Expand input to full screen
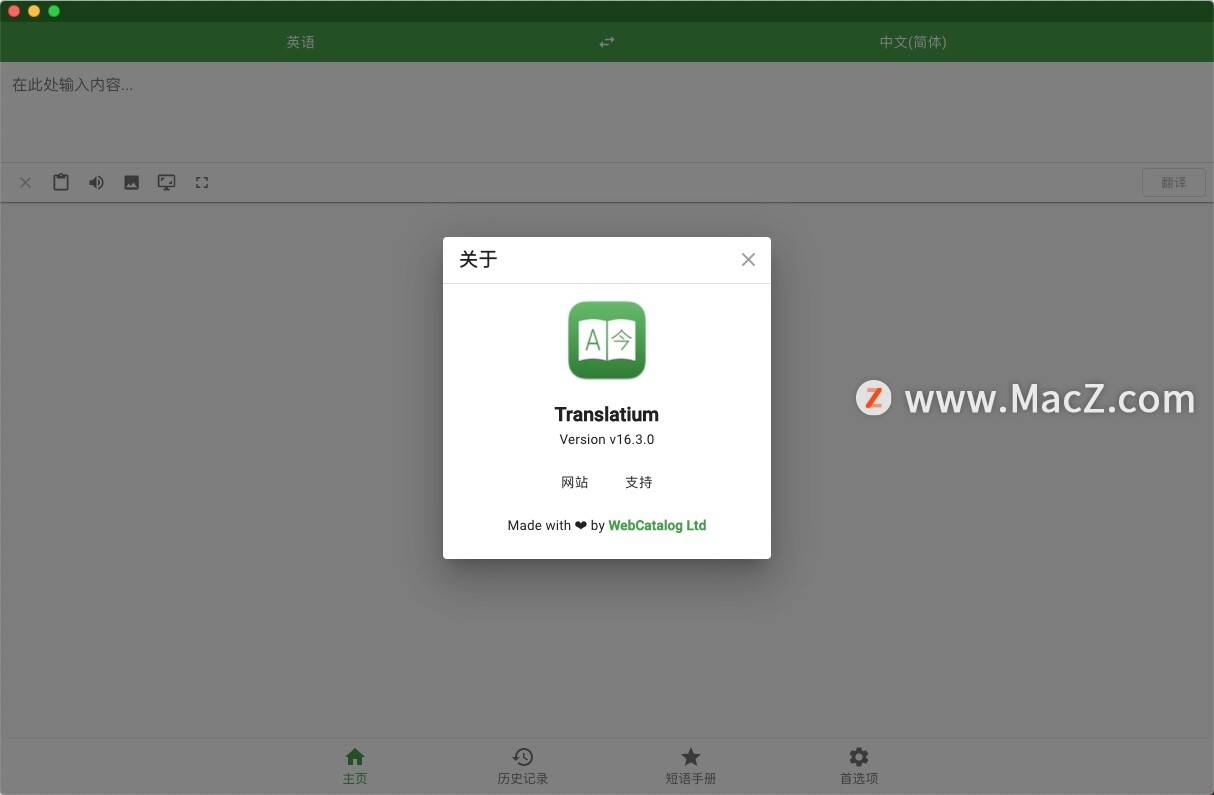The image size is (1214, 795). (x=202, y=183)
